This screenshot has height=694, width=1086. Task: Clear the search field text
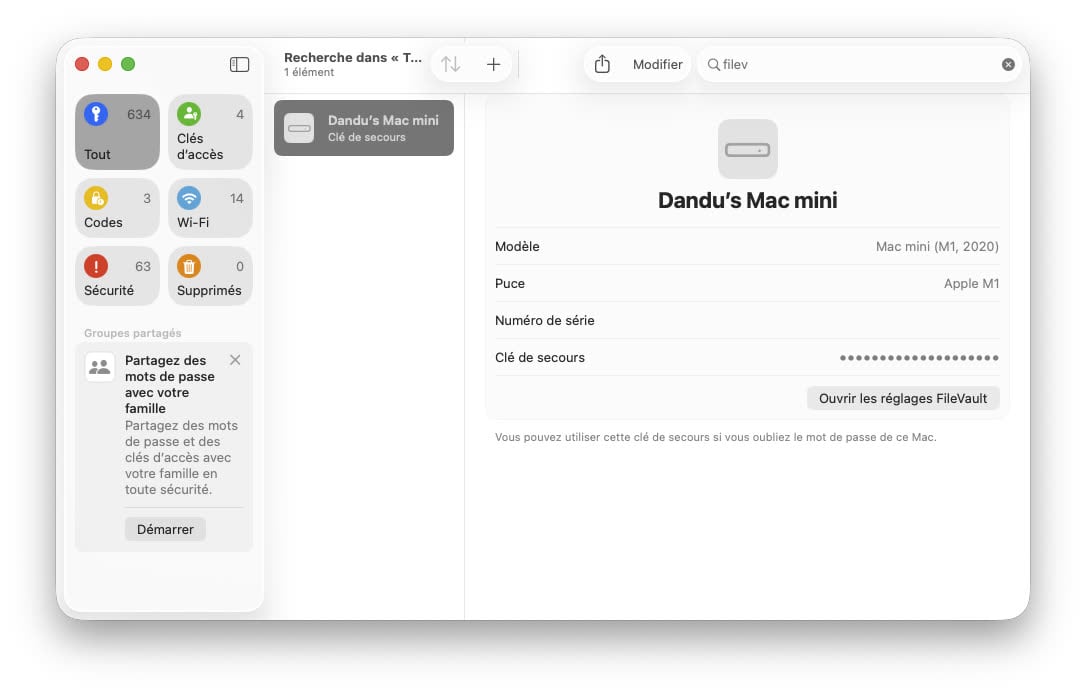[x=1008, y=64]
